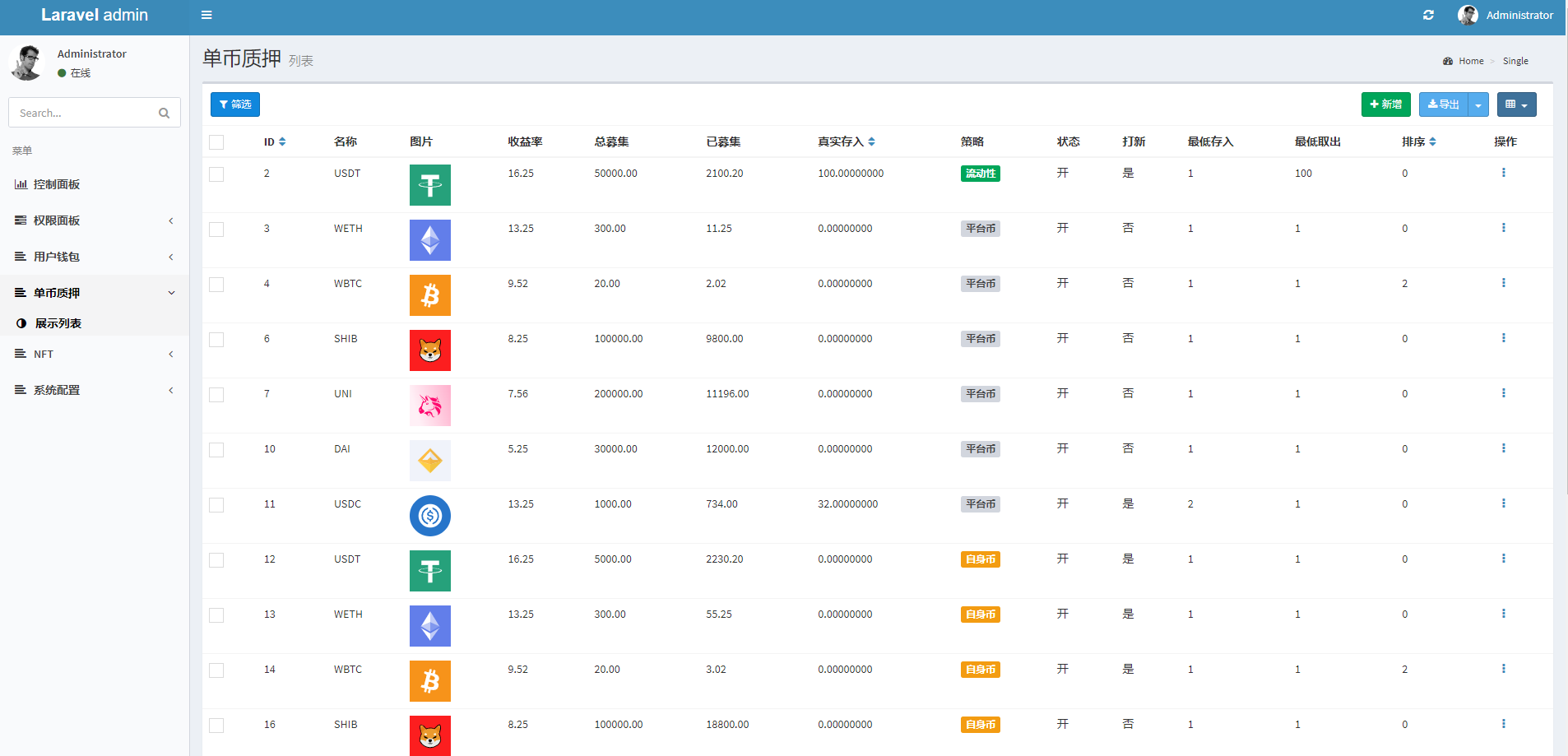Viewport: 1568px width, 756px height.
Task: Open the actions menu for WBTC row ID 4
Action: click(1503, 283)
